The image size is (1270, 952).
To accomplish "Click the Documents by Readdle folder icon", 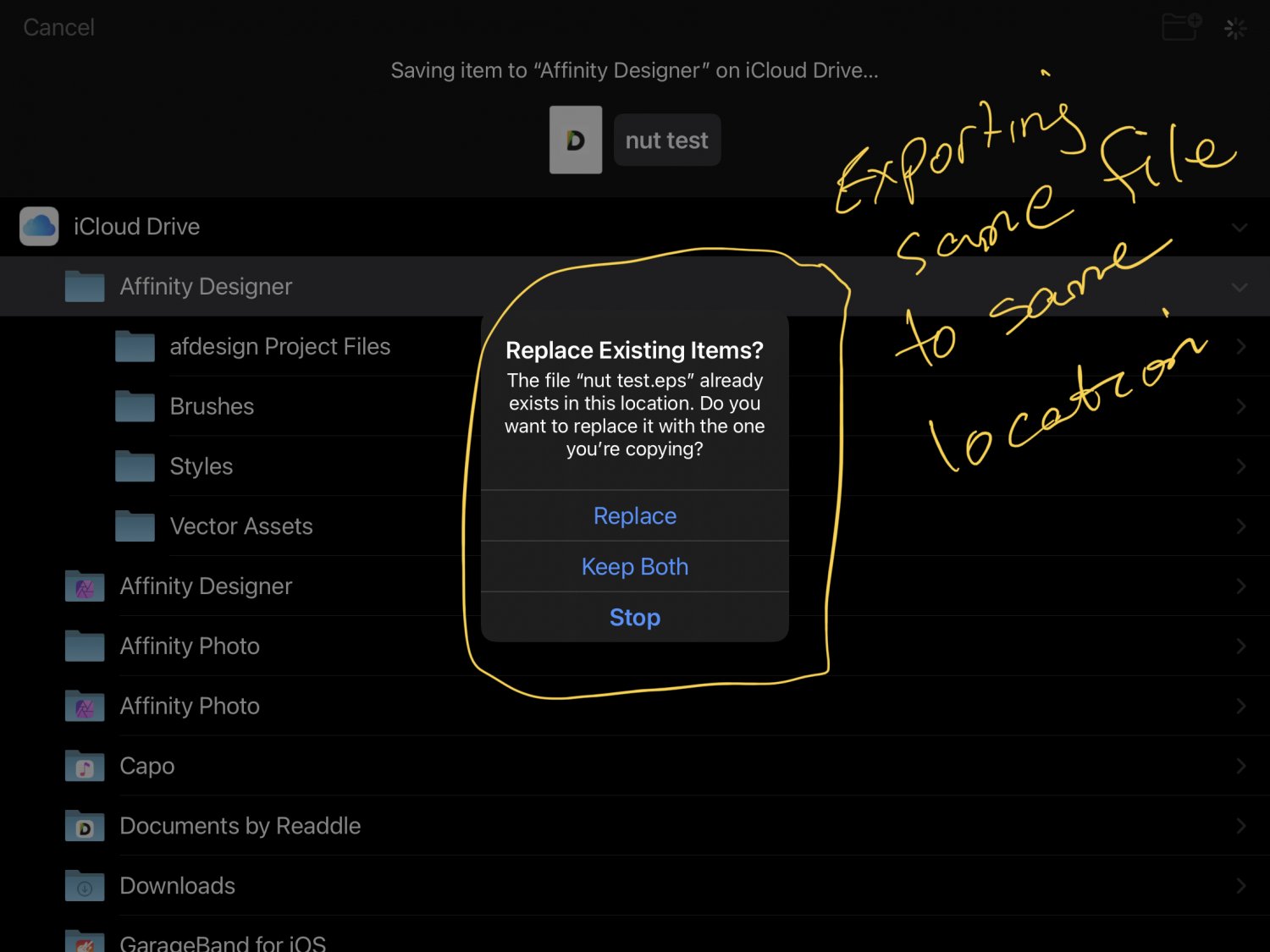I will click(83, 825).
